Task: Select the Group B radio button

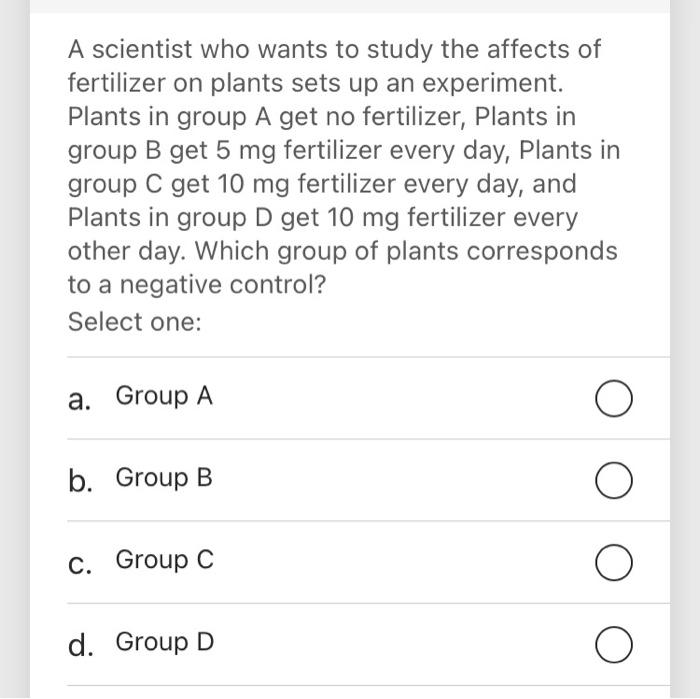Action: [x=613, y=482]
